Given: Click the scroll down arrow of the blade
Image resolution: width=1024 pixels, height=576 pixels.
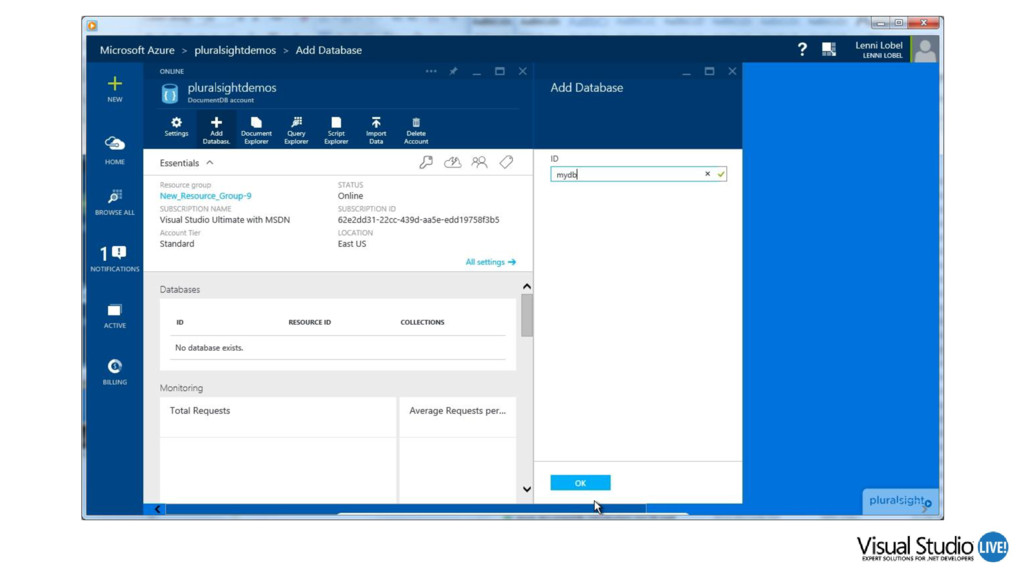Looking at the screenshot, I should [x=526, y=489].
